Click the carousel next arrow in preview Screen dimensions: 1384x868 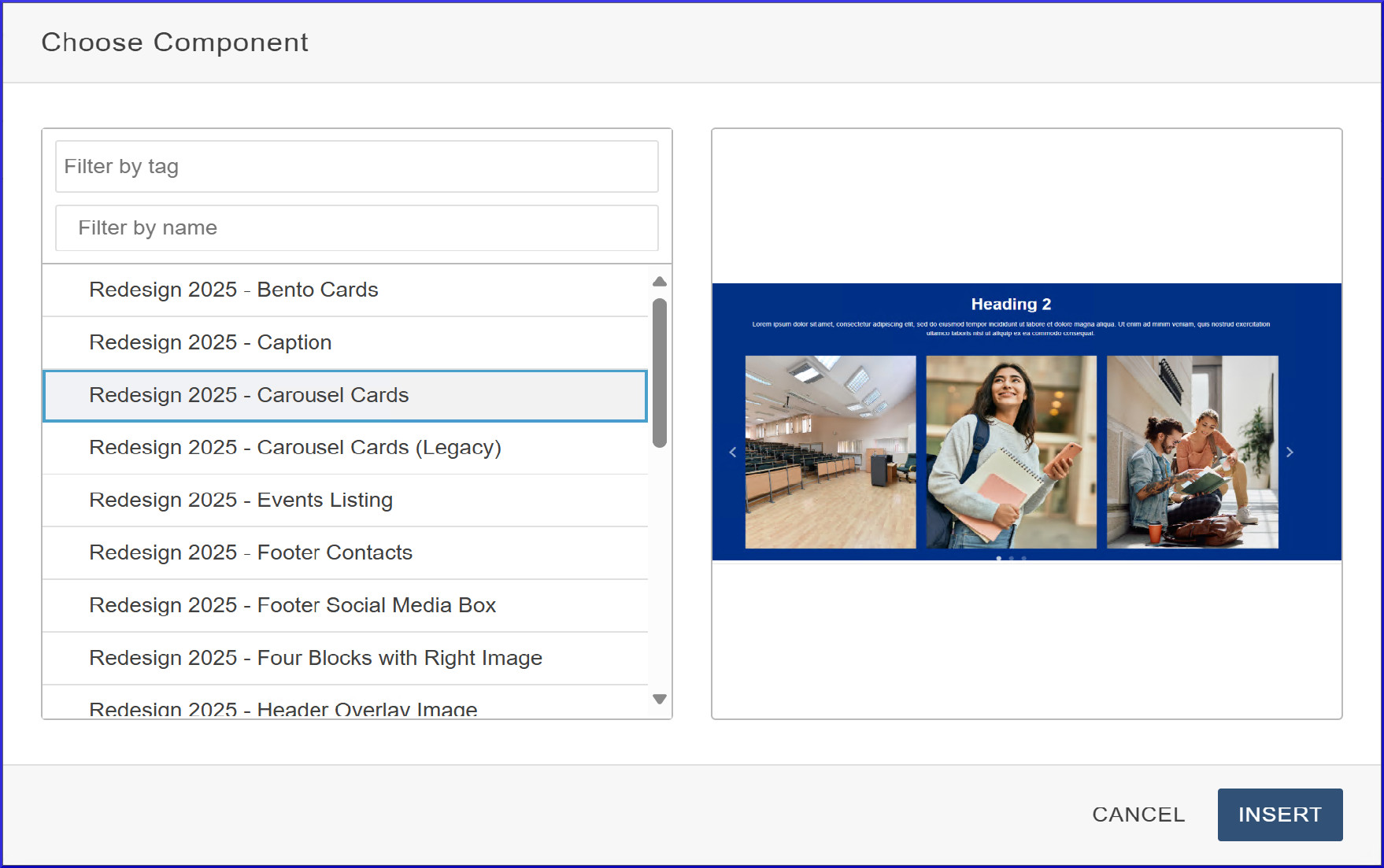(1290, 452)
